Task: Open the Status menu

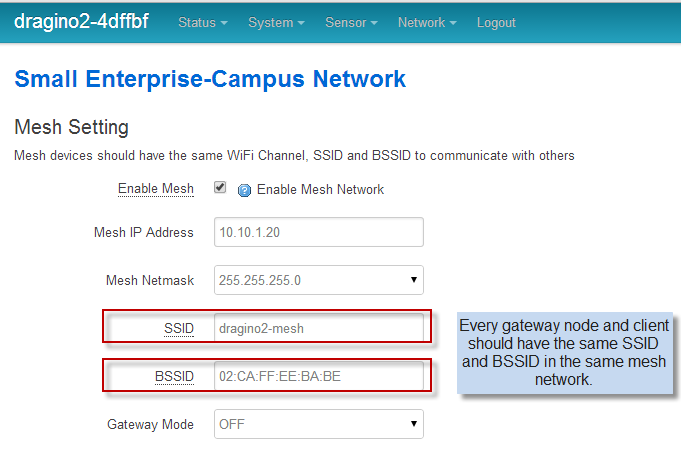Action: [x=203, y=23]
